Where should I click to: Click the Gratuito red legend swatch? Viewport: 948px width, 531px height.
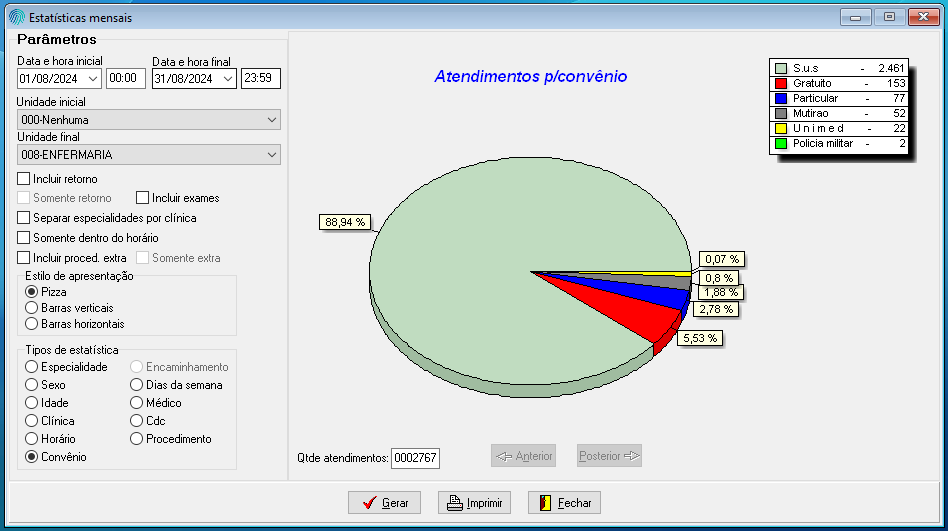click(x=781, y=83)
